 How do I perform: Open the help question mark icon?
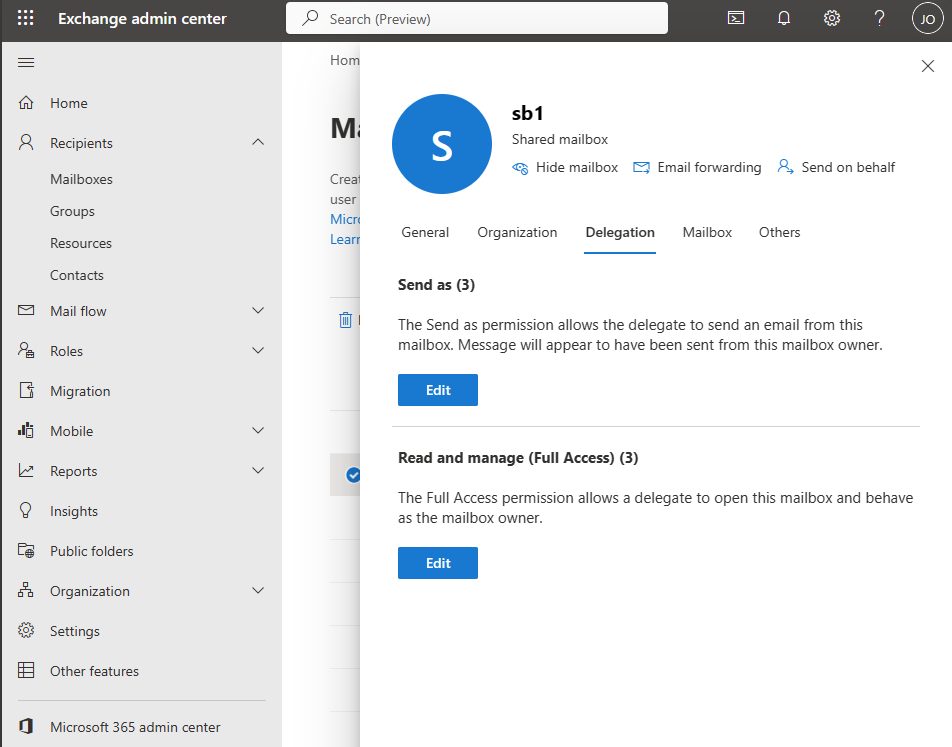click(x=879, y=18)
